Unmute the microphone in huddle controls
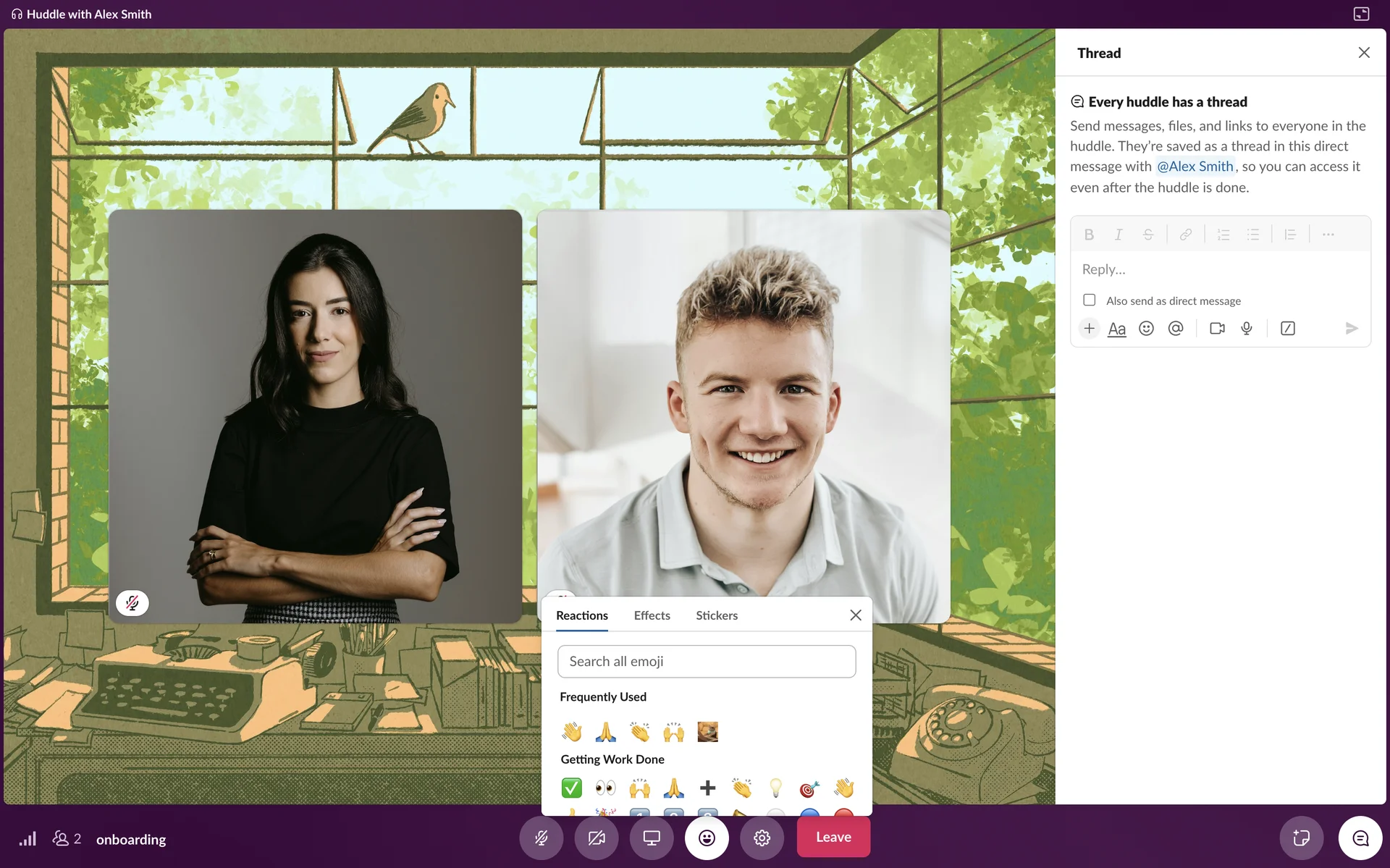This screenshot has height=868, width=1390. coord(541,838)
